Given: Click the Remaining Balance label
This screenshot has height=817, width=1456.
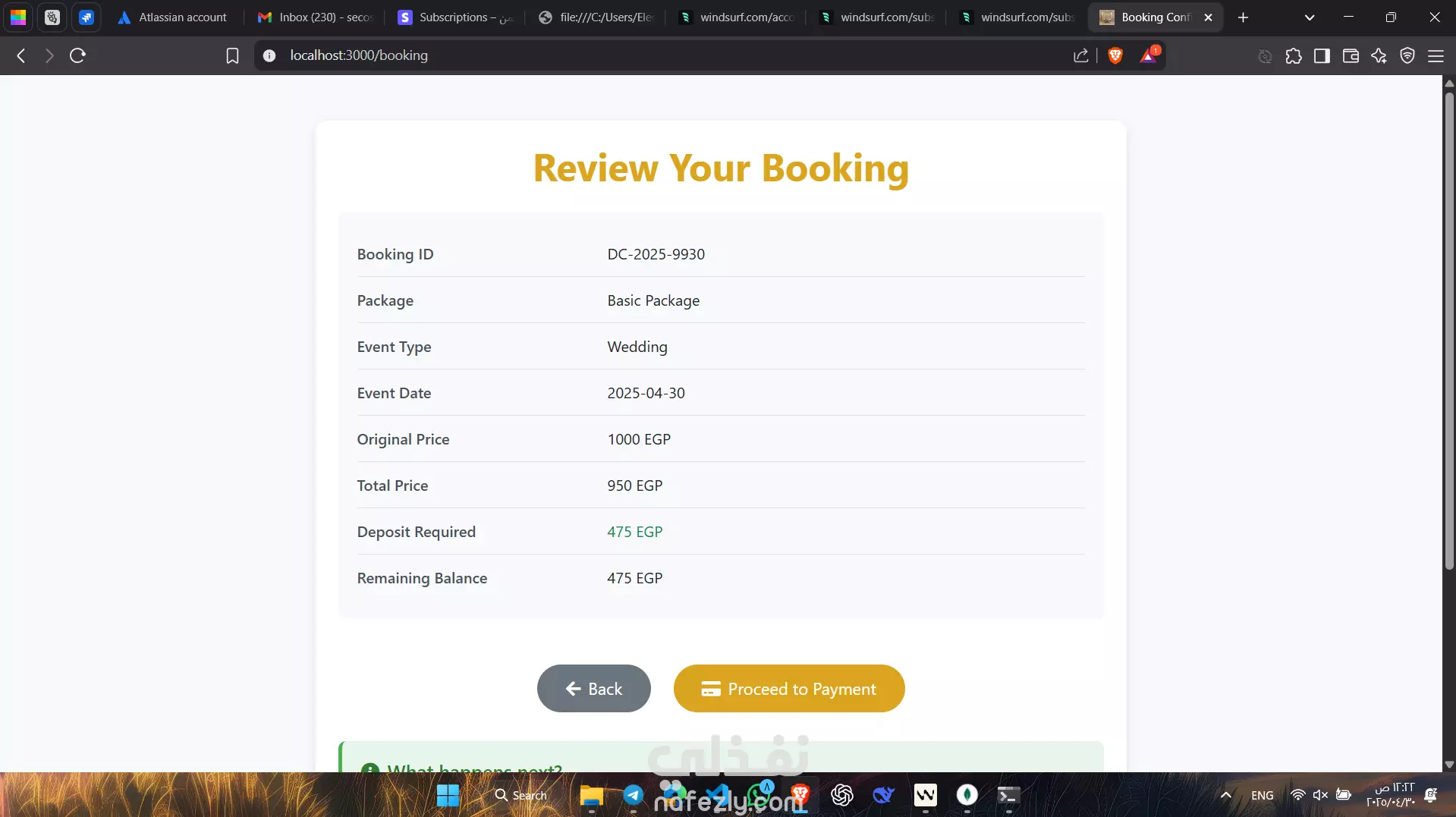Looking at the screenshot, I should (x=422, y=578).
